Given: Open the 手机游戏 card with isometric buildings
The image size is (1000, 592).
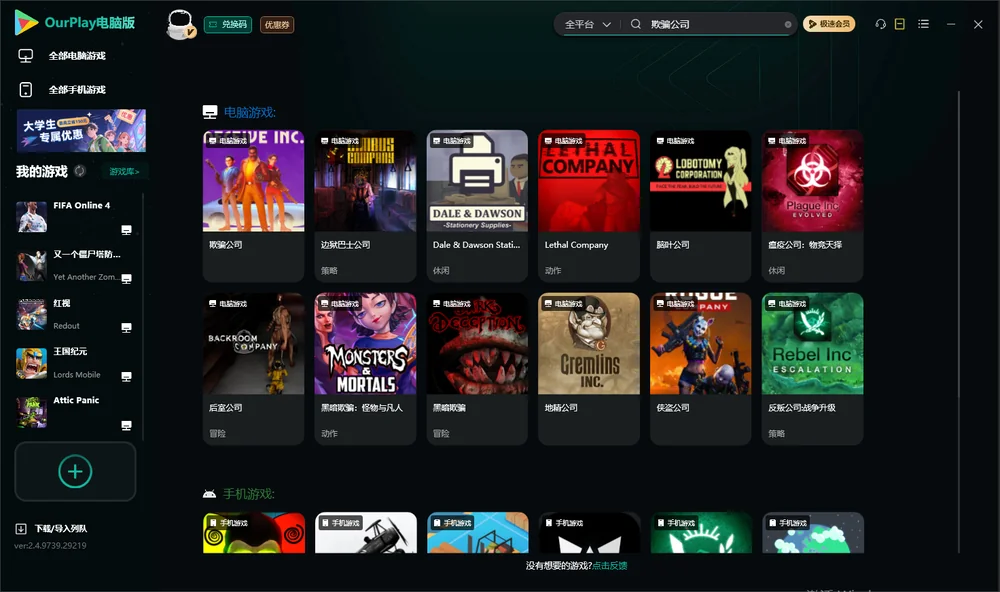Looking at the screenshot, I should [x=478, y=533].
